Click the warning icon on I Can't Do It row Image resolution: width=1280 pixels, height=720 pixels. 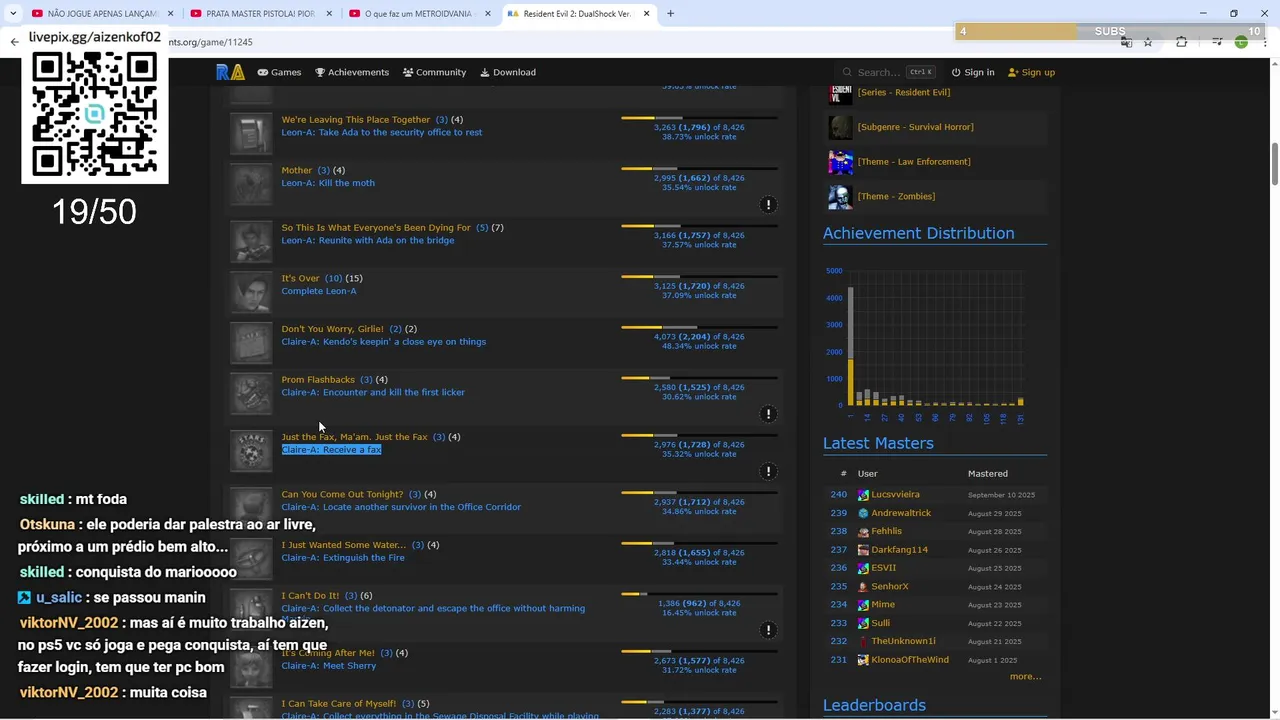768,630
